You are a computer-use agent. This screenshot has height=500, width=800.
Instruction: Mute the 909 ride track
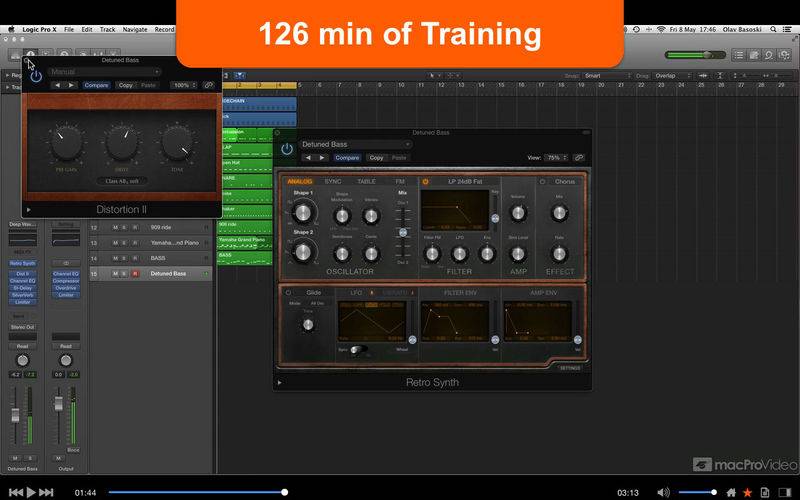pyautogui.click(x=115, y=228)
